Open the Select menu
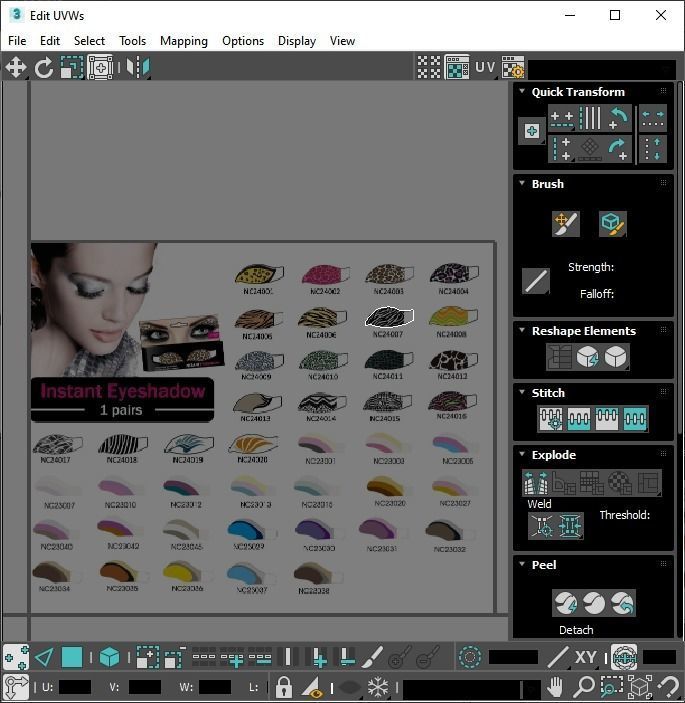This screenshot has height=703, width=685. 89,41
